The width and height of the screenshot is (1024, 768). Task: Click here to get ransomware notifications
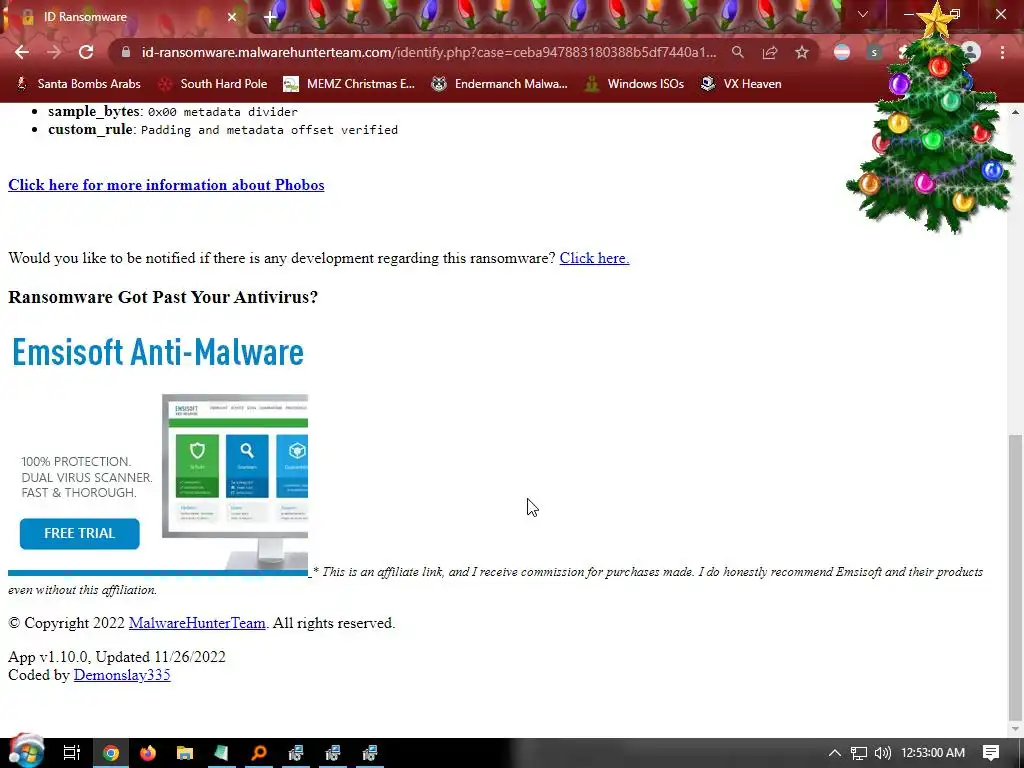[594, 258]
